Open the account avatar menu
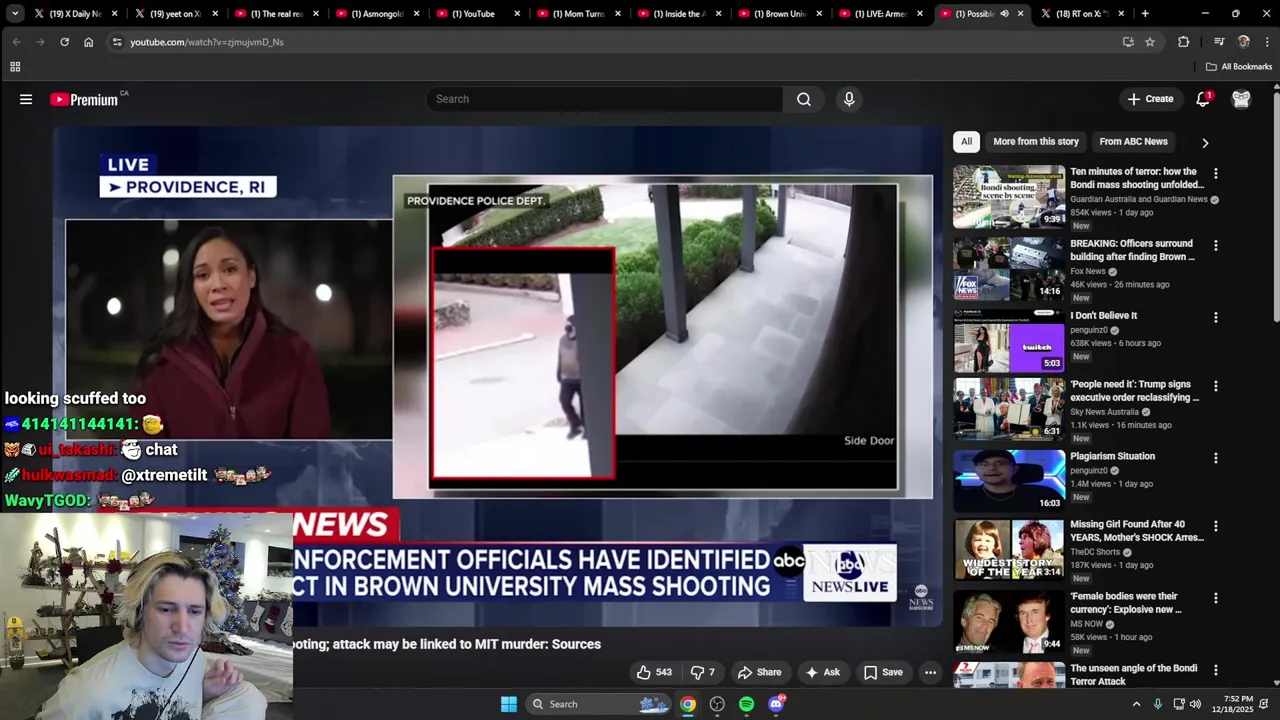Image resolution: width=1280 pixels, height=720 pixels. tap(1241, 99)
